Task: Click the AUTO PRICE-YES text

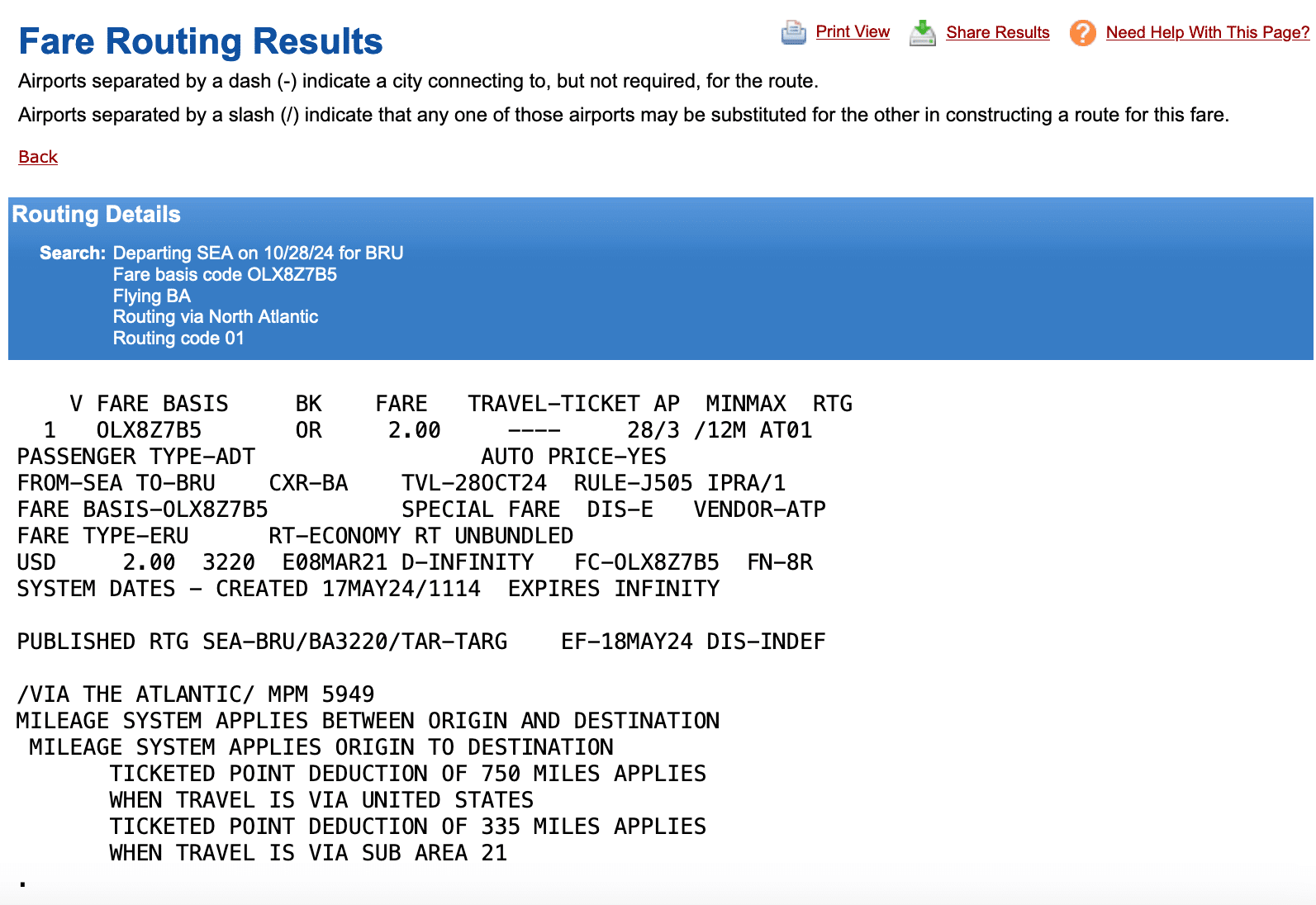Action: coord(573,457)
